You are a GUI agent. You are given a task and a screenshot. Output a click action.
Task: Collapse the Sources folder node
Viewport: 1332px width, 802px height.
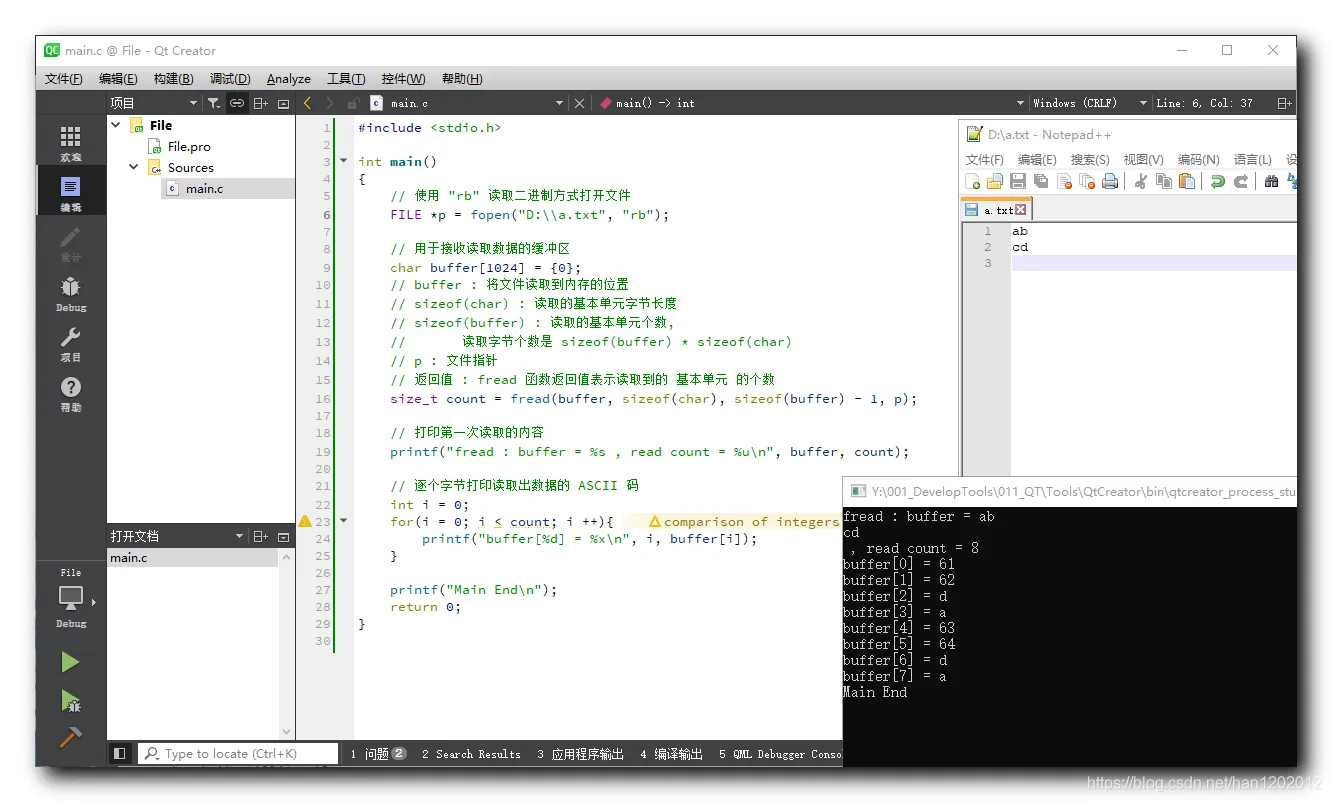coord(133,167)
